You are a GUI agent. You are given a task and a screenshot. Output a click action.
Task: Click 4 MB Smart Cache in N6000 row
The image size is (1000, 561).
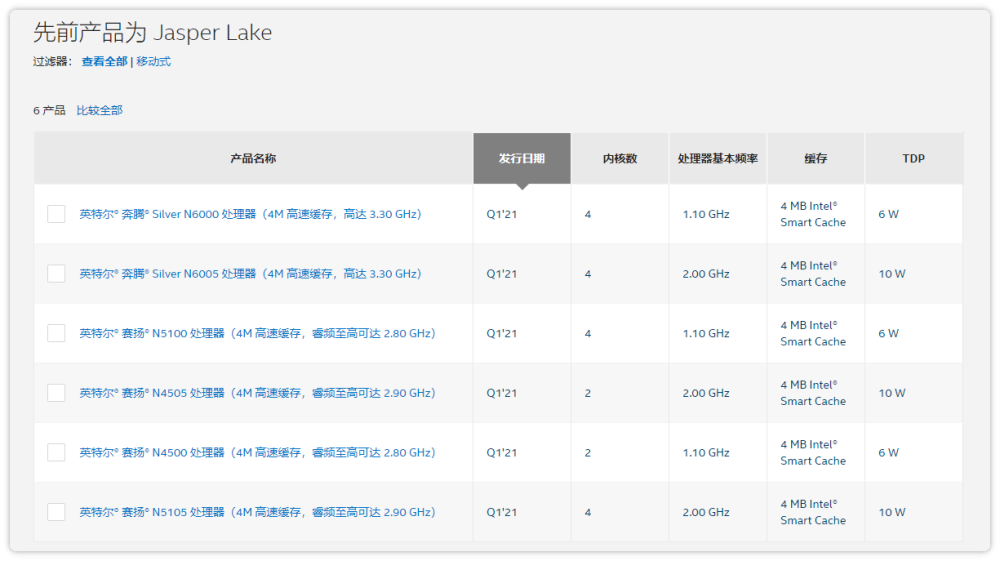tap(813, 214)
